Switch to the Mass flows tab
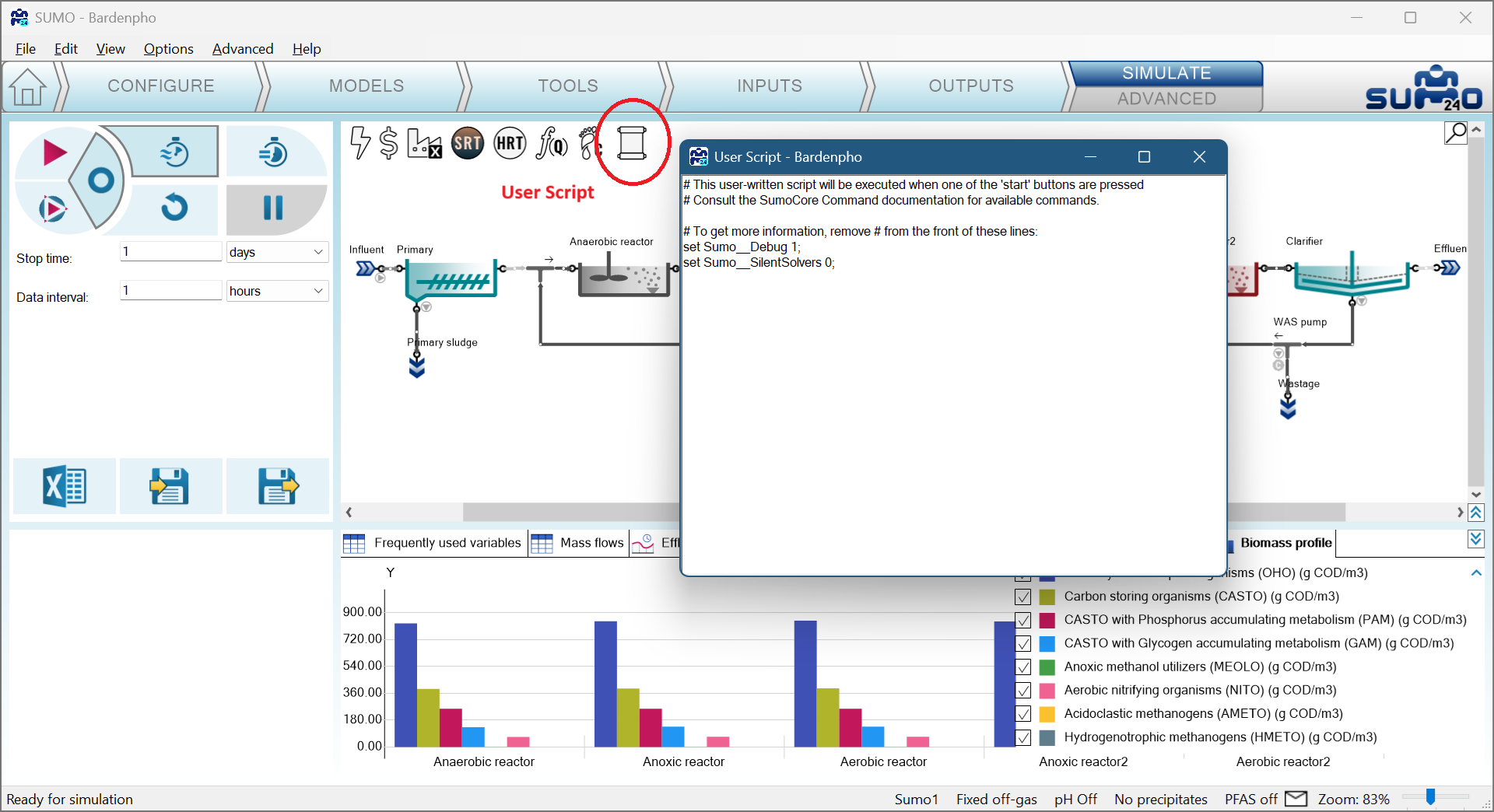 [580, 543]
